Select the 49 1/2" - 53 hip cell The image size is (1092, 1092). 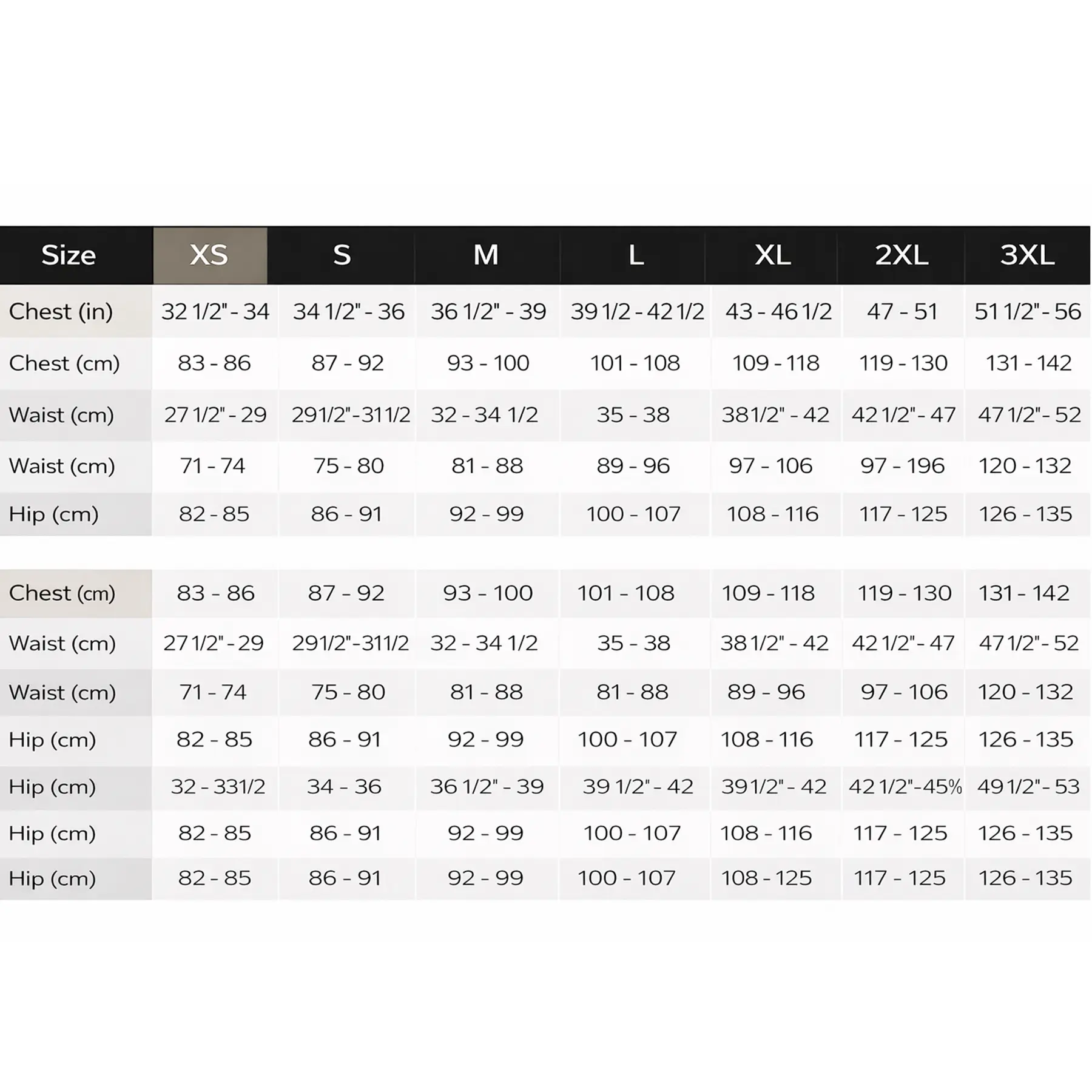pos(1028,787)
